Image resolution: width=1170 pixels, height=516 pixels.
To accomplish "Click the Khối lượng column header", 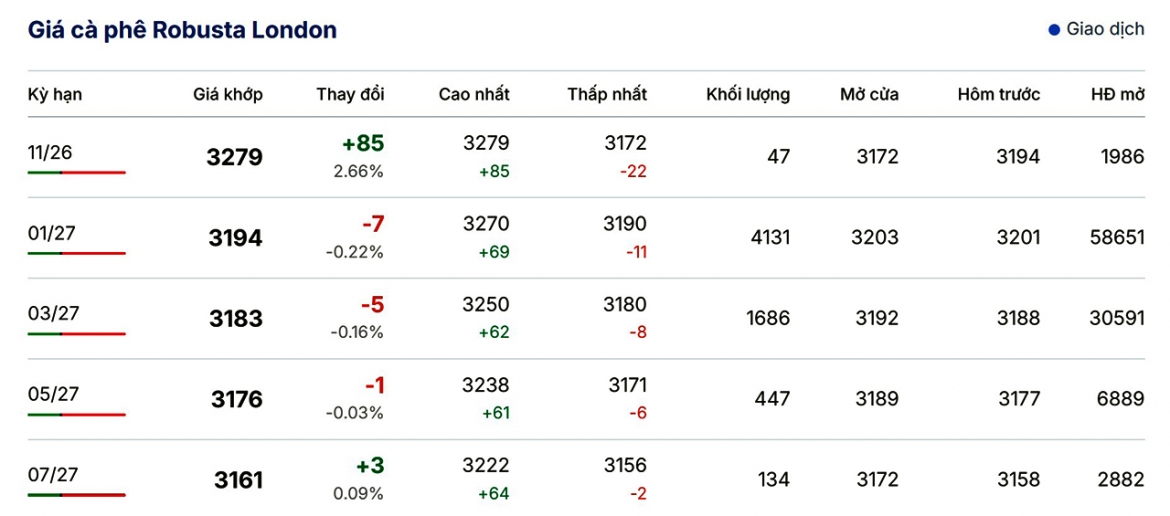I will tap(748, 95).
